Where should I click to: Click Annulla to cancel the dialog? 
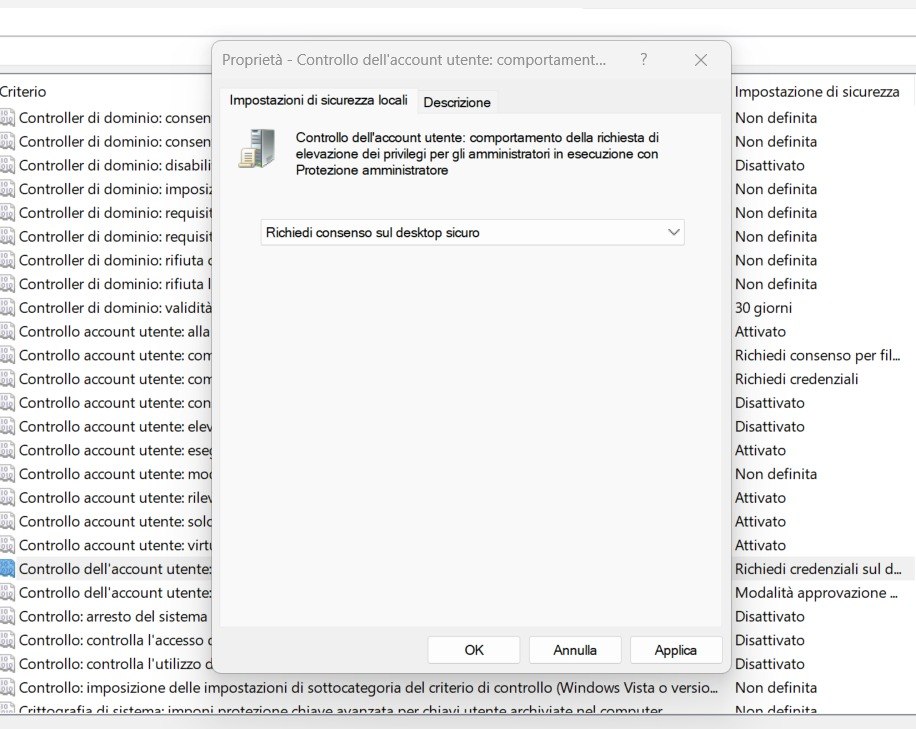(x=575, y=649)
